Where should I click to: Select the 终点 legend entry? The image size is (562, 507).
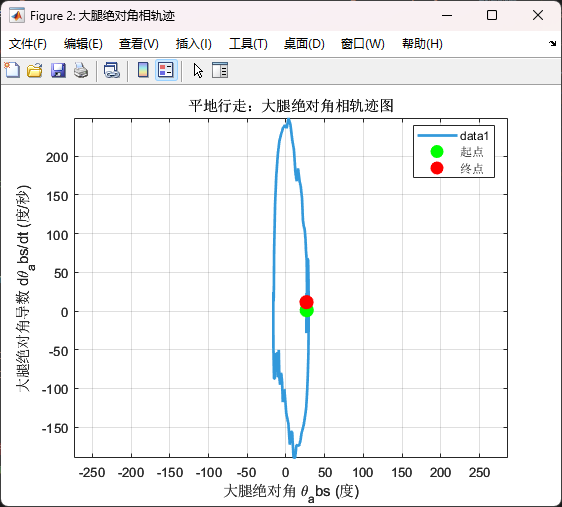tap(456, 168)
